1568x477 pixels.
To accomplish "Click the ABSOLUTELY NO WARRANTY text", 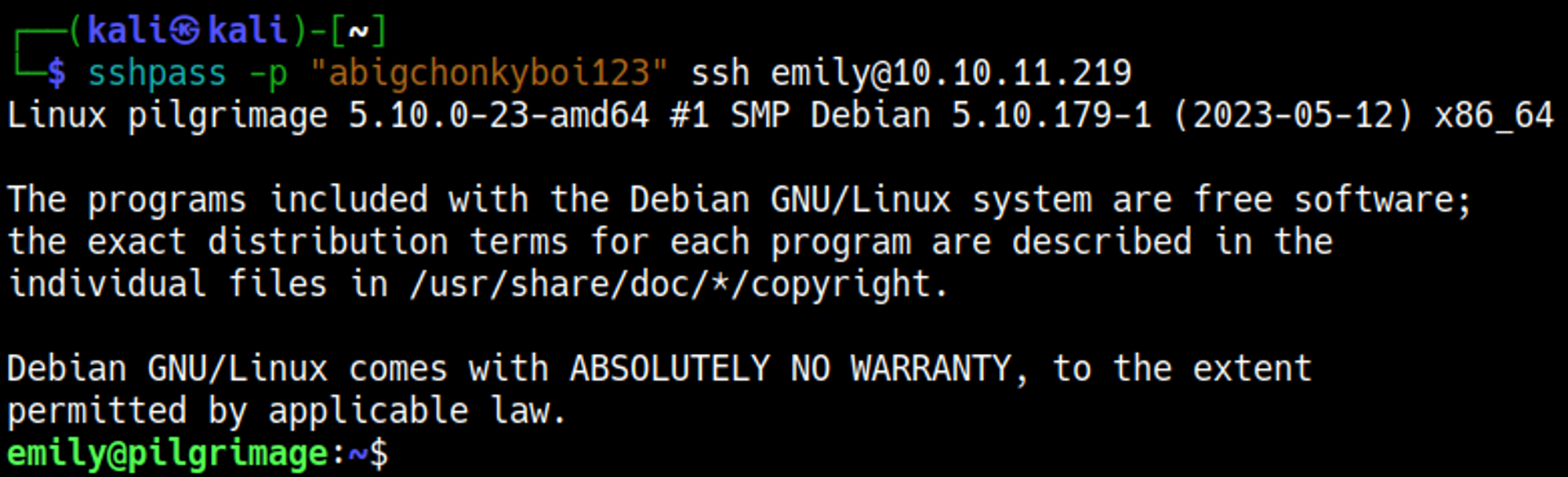I will pyautogui.click(x=789, y=369).
